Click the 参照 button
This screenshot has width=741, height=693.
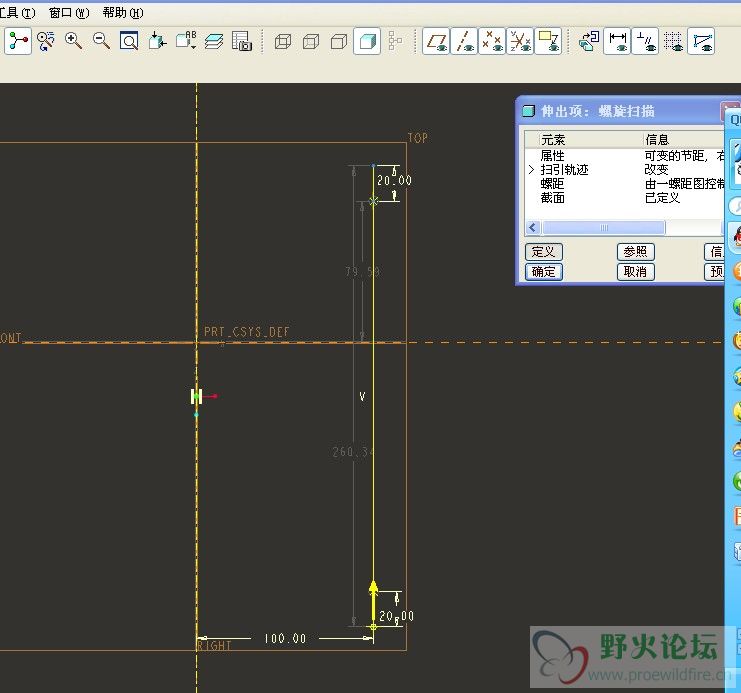coord(635,251)
